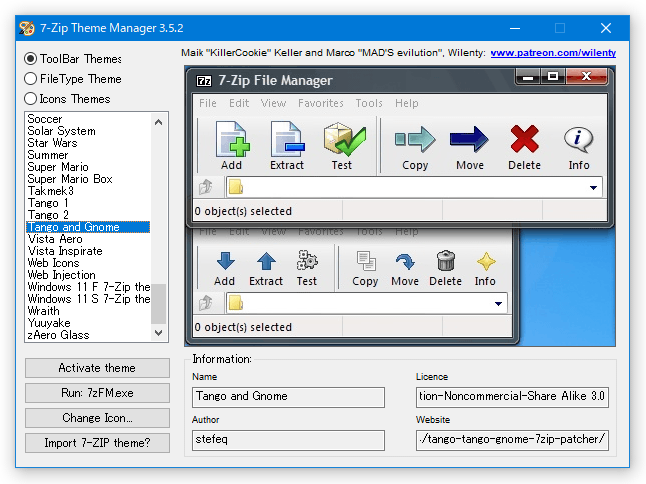Open the Favorites menu in preview window

[x=321, y=103]
